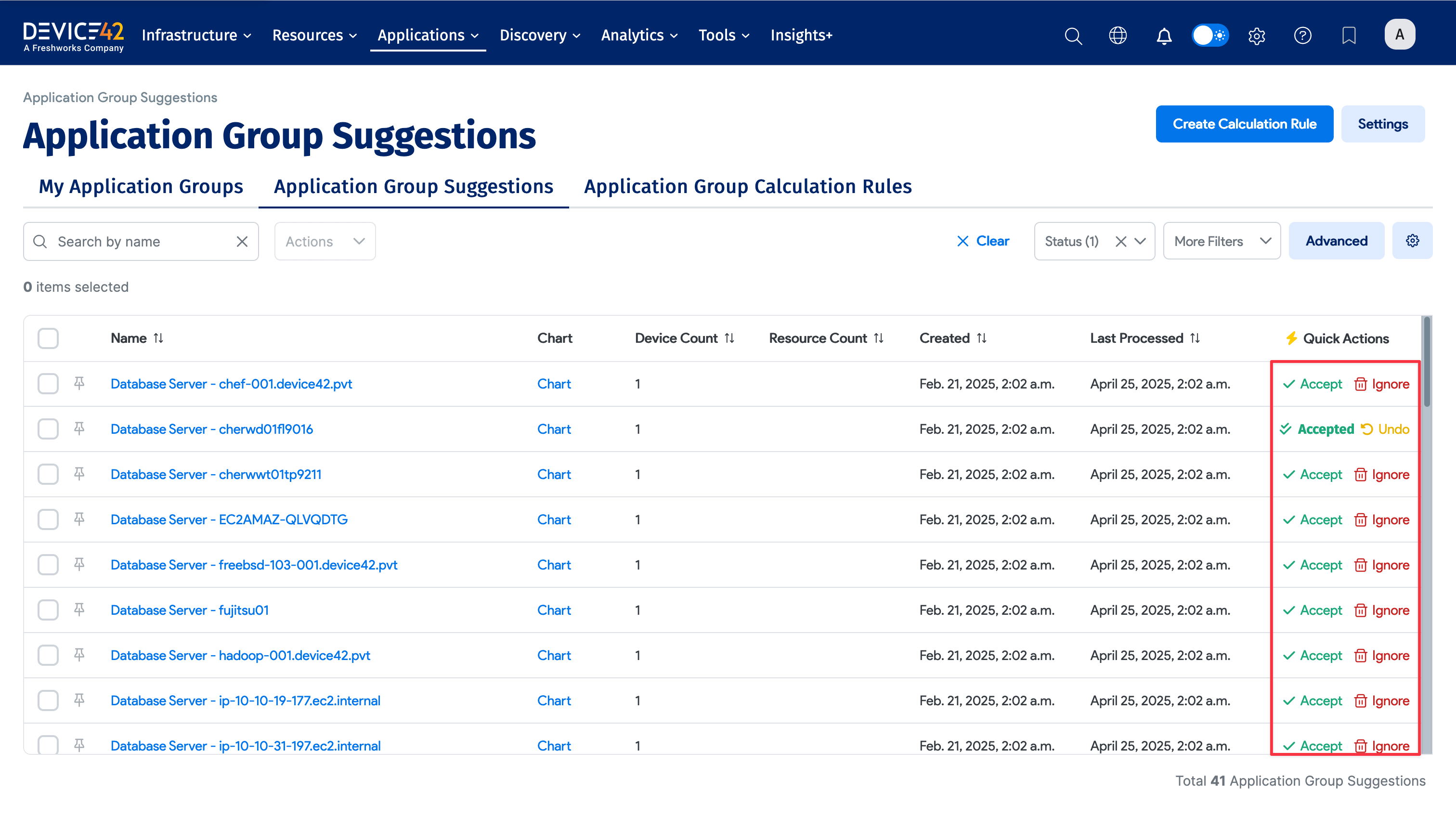Click the Ignore trash icon for chef-001.device42.pvt

tap(1362, 383)
